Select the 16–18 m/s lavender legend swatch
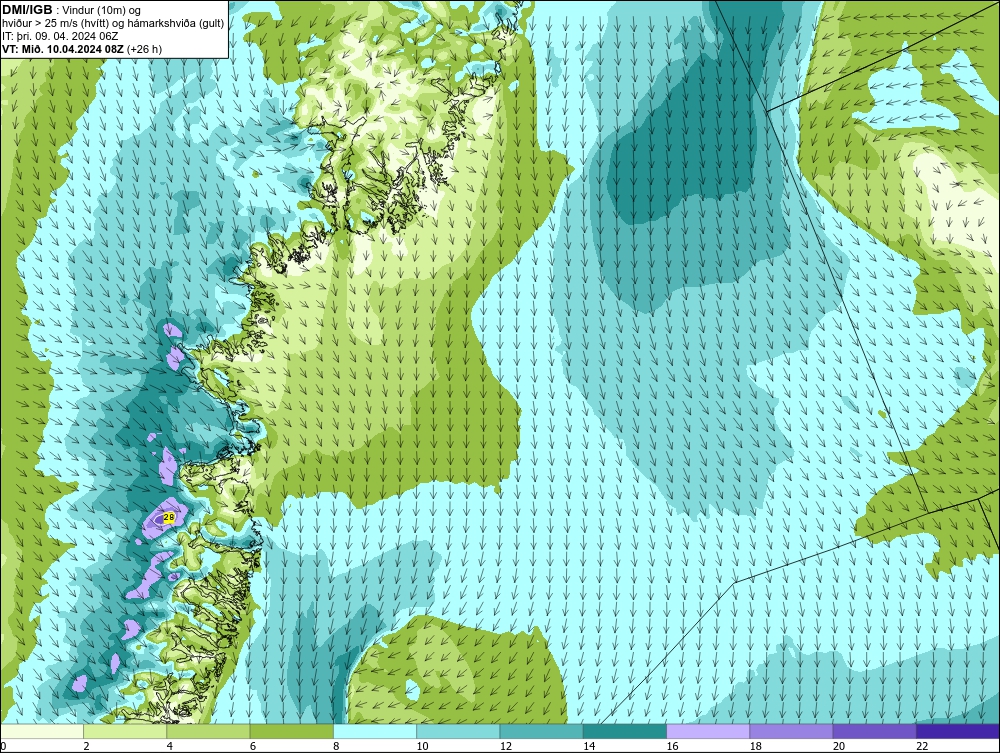The width and height of the screenshot is (1000, 753). (x=708, y=731)
